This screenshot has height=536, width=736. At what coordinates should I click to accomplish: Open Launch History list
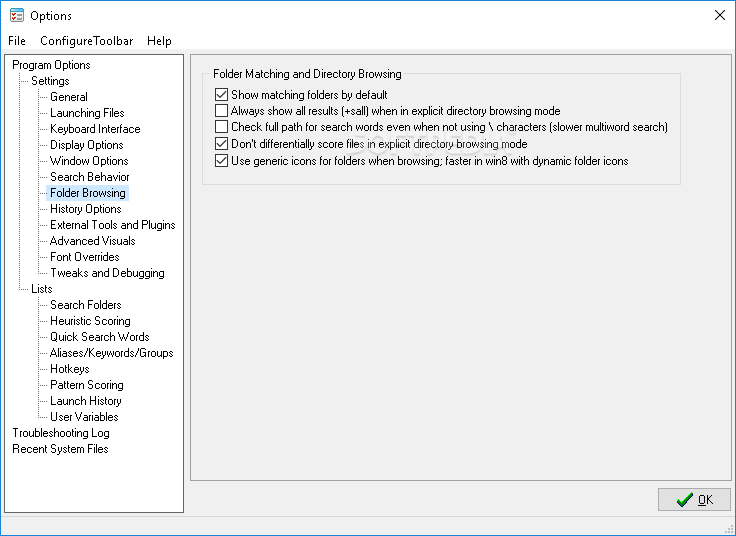point(86,401)
